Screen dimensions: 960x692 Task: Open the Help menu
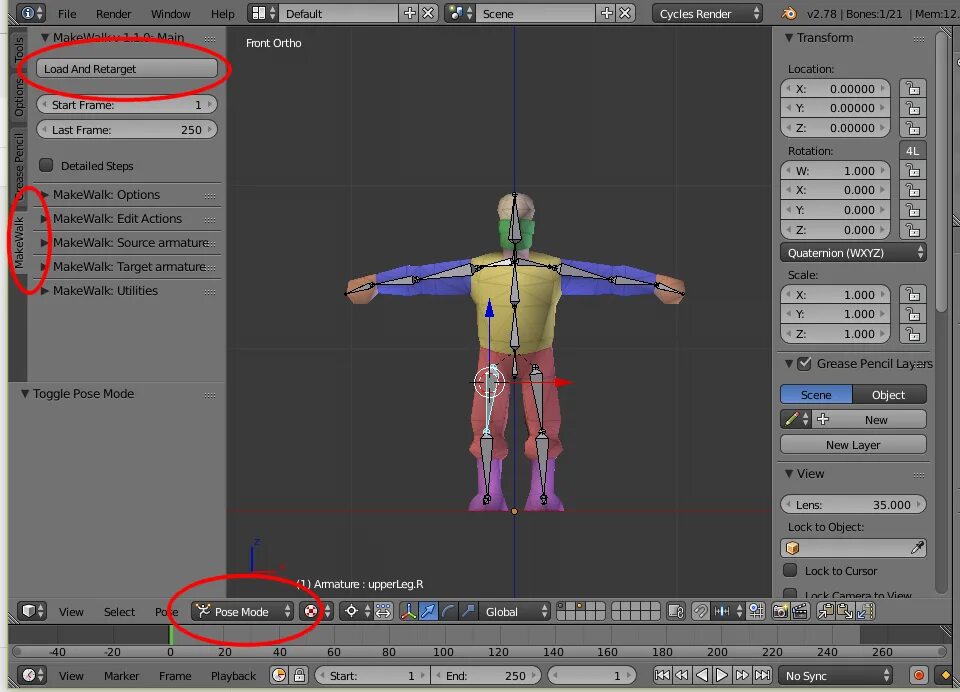(x=222, y=13)
